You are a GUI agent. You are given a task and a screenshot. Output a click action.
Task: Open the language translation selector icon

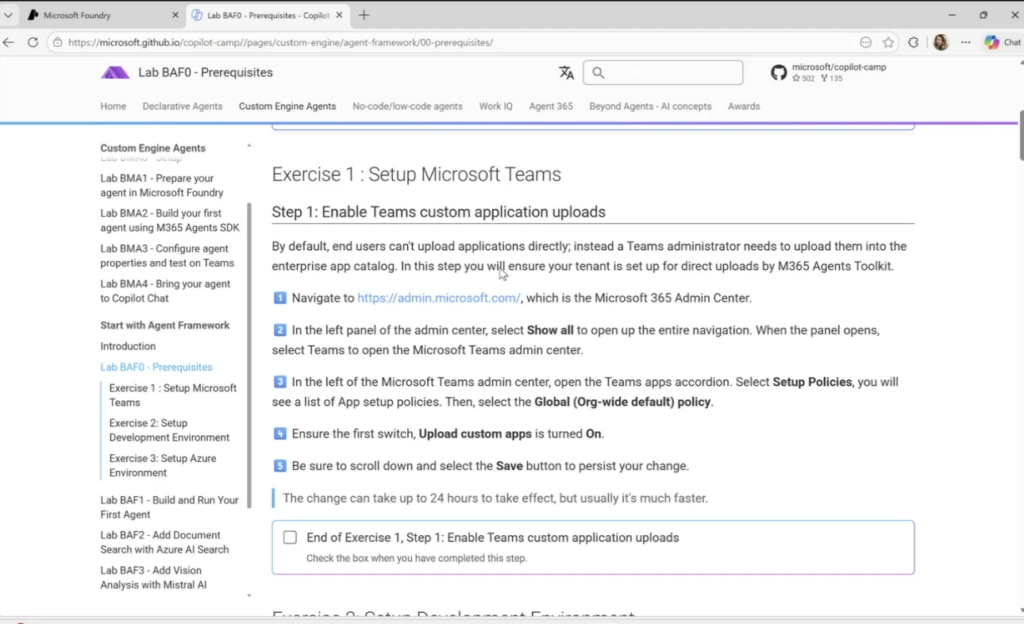coord(566,73)
